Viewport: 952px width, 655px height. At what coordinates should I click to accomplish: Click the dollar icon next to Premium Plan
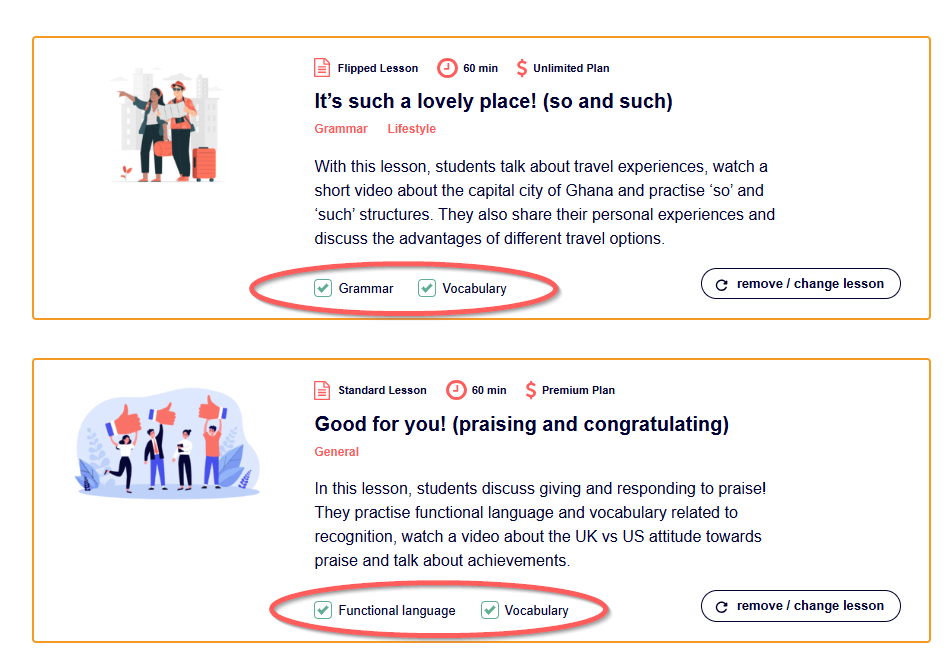point(531,390)
